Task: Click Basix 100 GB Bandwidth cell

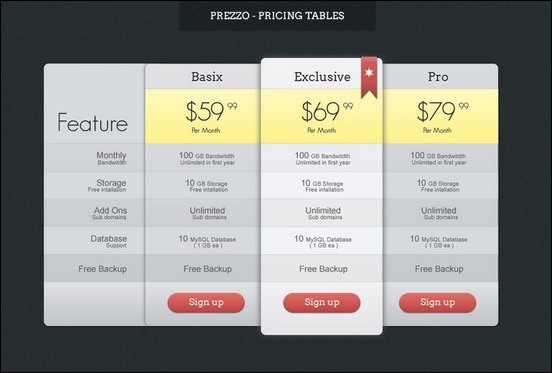Action: (207, 158)
